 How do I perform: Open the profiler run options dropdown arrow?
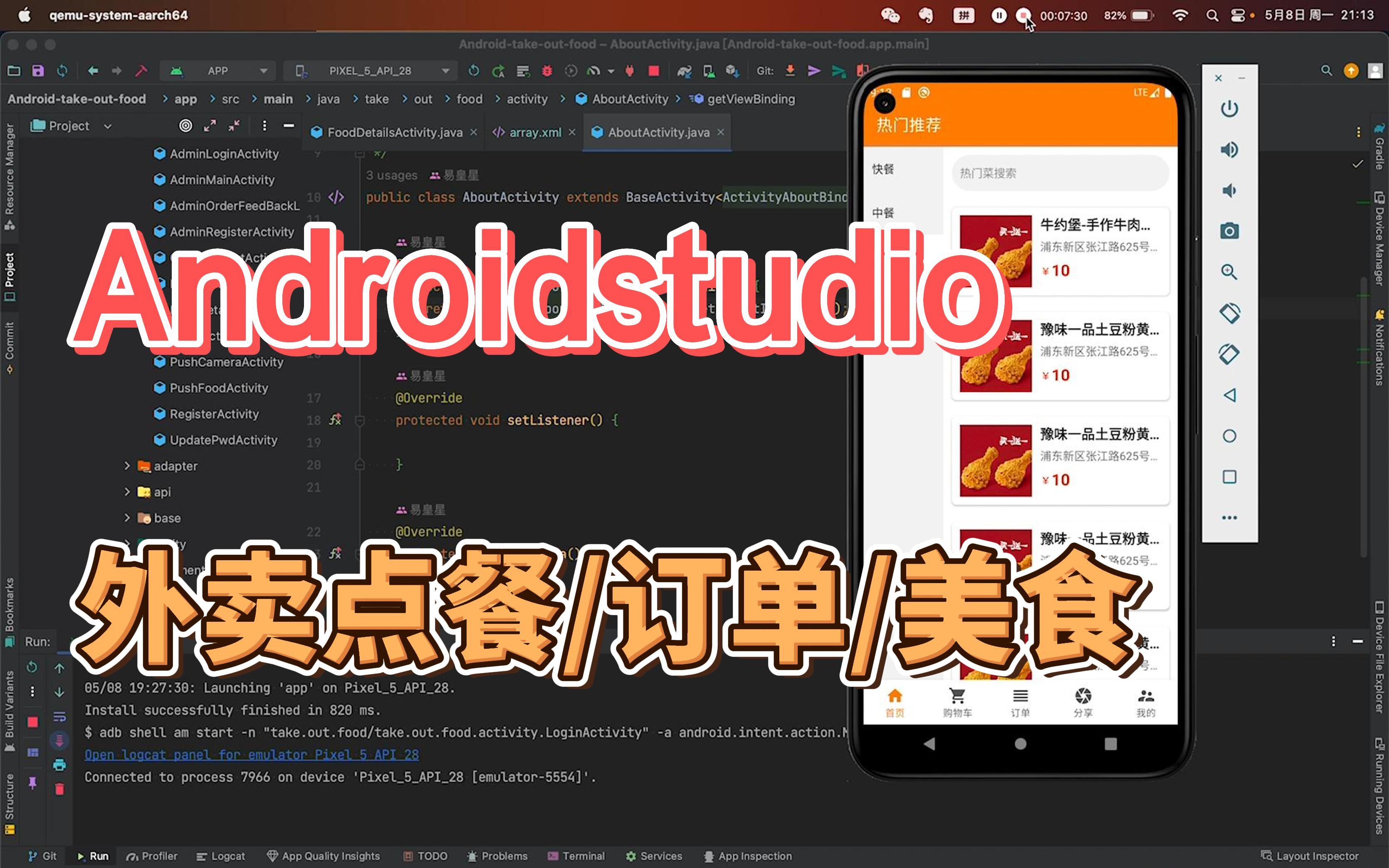click(610, 71)
